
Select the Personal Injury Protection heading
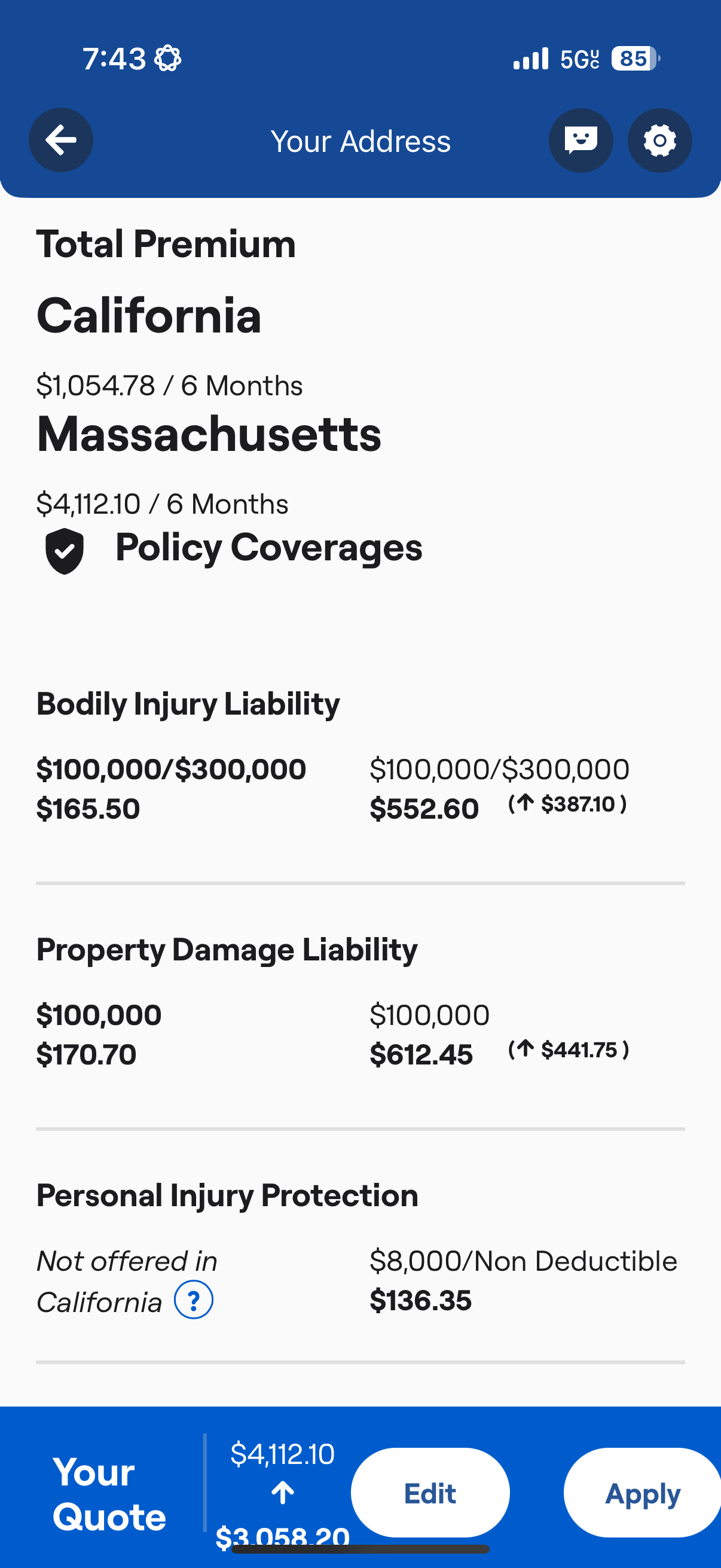pyautogui.click(x=227, y=1195)
